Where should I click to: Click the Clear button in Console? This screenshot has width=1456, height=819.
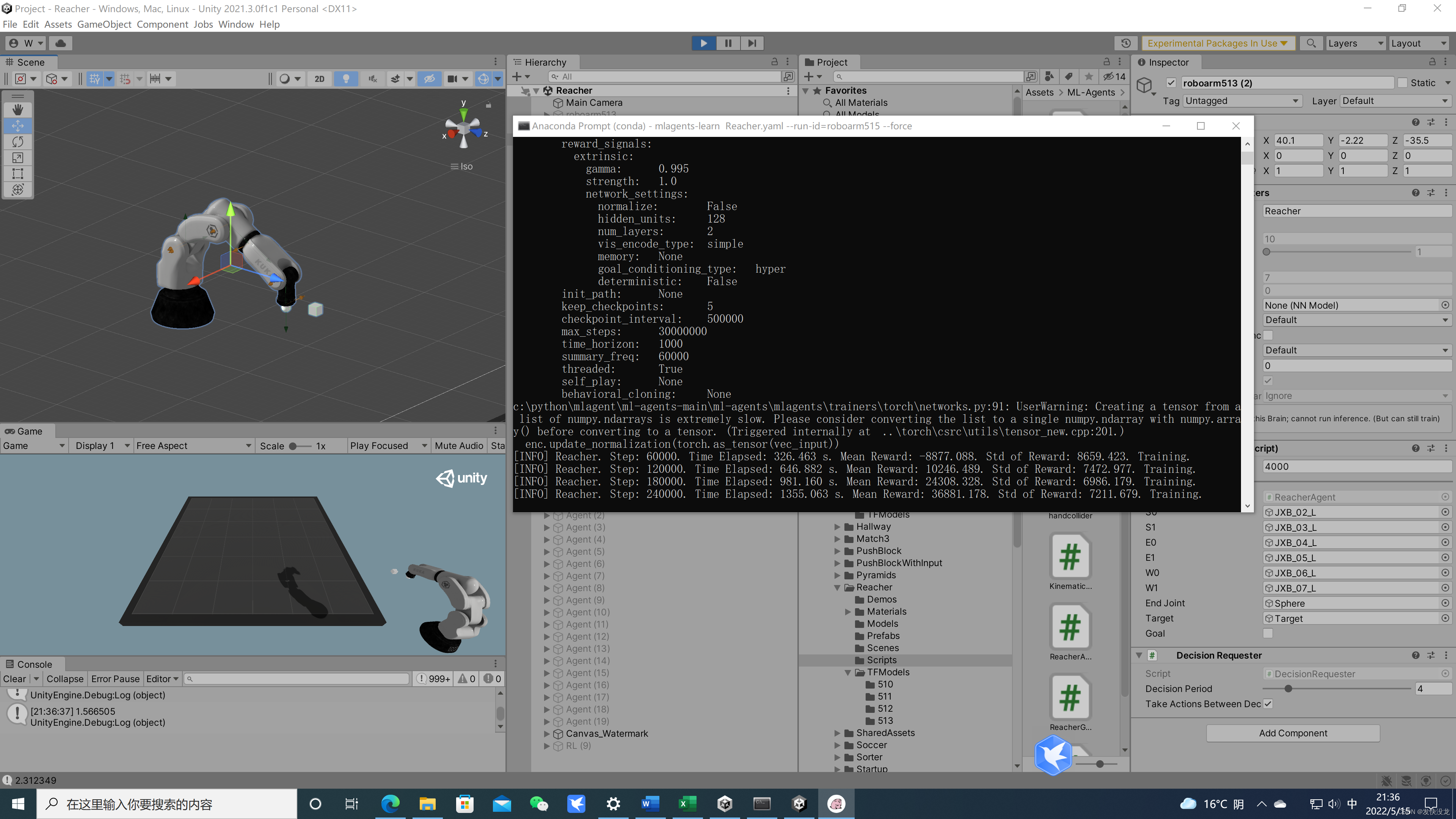pyautogui.click(x=14, y=679)
